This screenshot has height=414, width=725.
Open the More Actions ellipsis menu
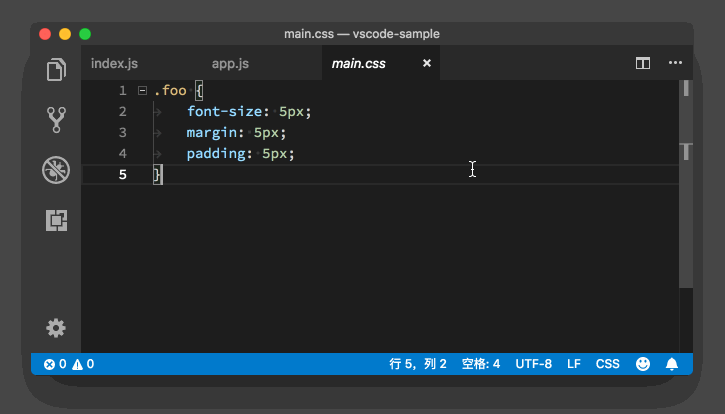pyautogui.click(x=675, y=63)
